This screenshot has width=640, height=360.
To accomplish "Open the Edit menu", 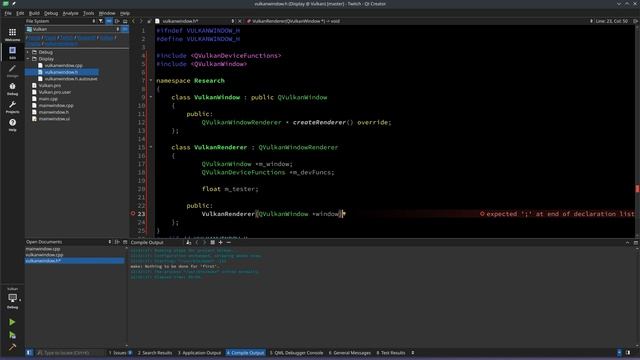I will [x=20, y=13].
